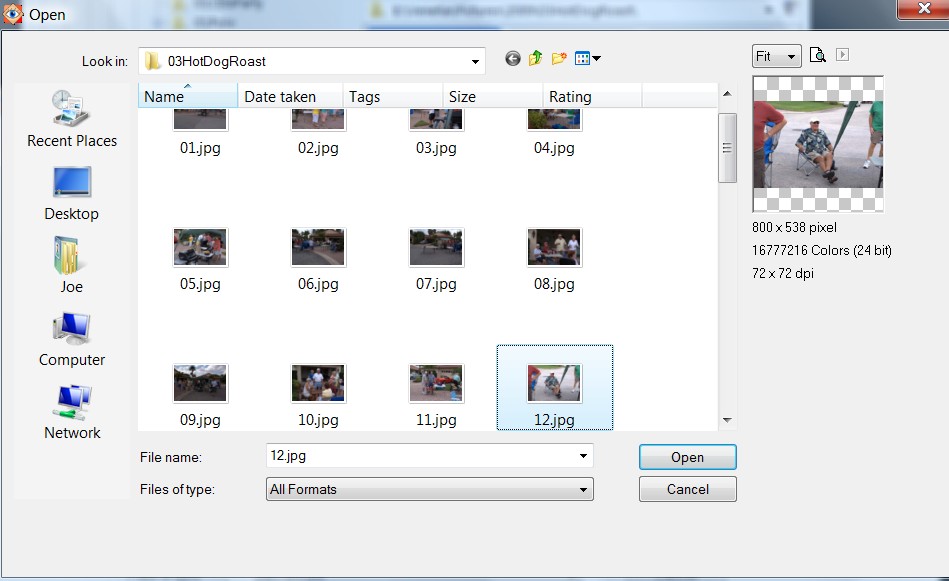Close the Open dialog window
949x581 pixels.
(924, 9)
